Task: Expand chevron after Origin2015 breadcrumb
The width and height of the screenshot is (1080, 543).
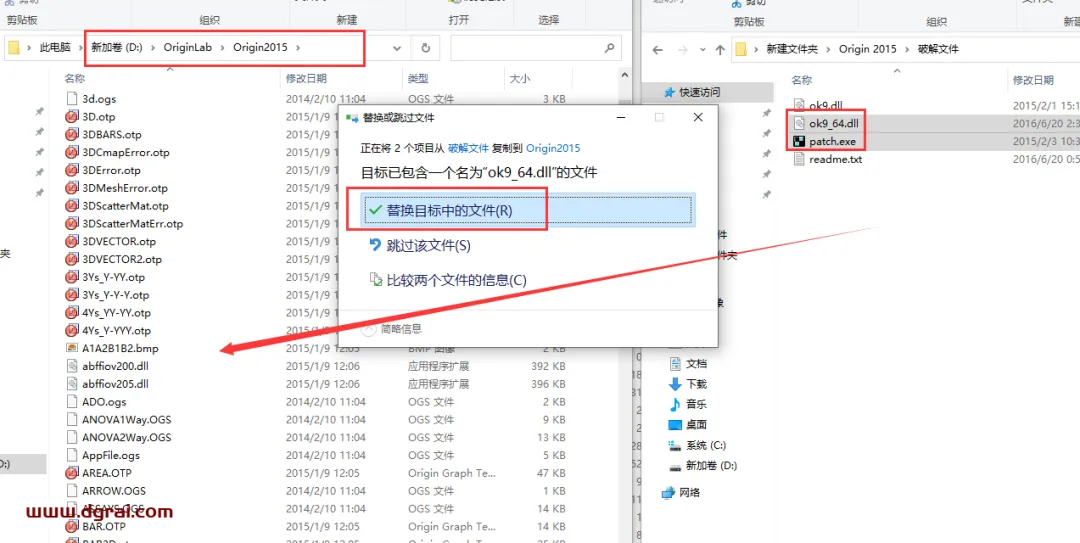Action: click(298, 48)
